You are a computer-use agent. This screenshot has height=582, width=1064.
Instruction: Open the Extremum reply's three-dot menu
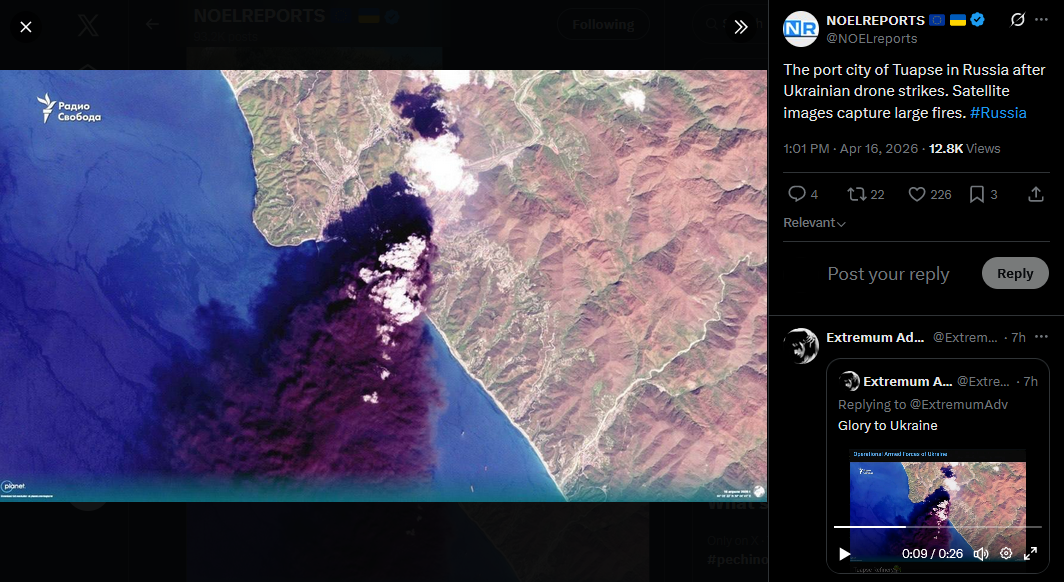click(1042, 337)
